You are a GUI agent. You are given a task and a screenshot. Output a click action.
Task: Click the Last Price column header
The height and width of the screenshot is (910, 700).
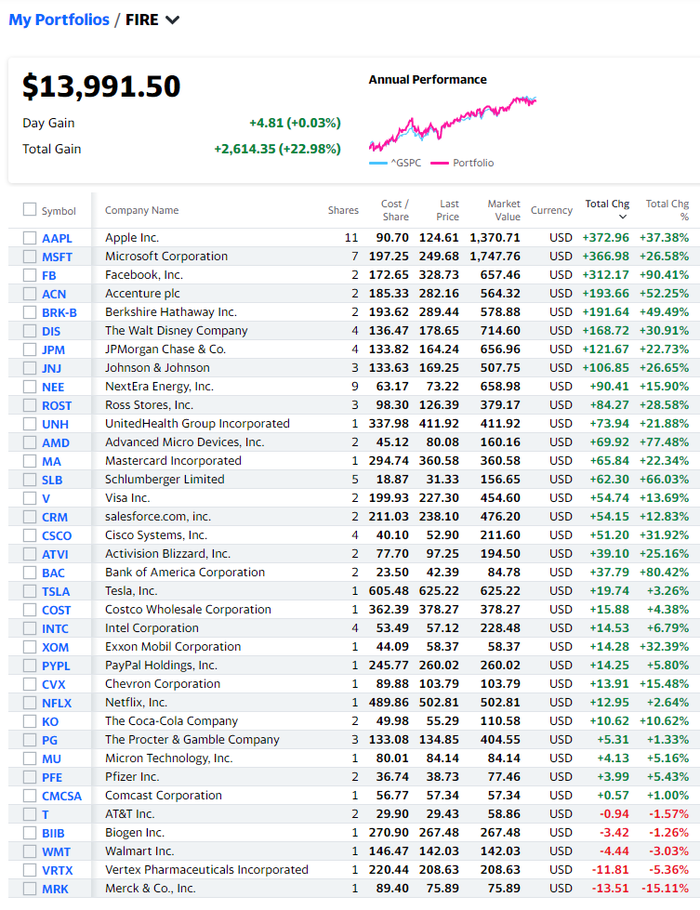coord(449,210)
